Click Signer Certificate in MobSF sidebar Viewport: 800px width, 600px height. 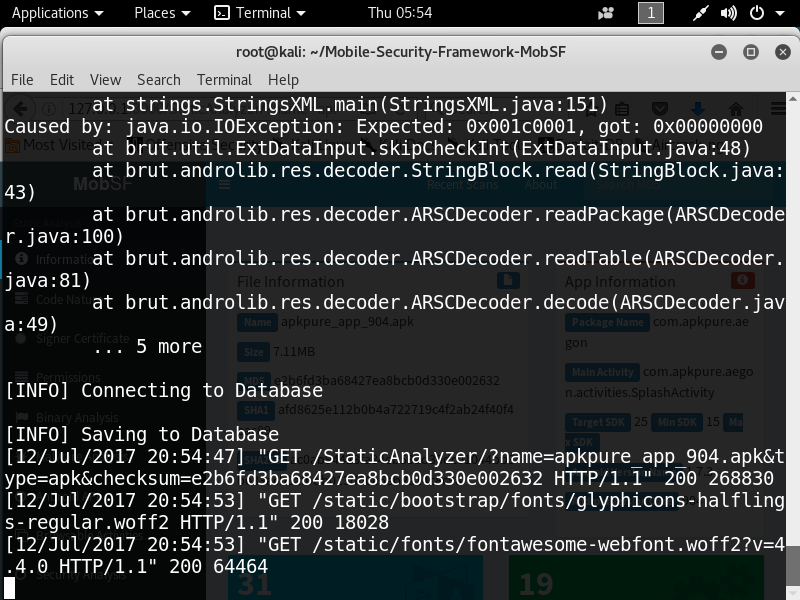(83, 338)
